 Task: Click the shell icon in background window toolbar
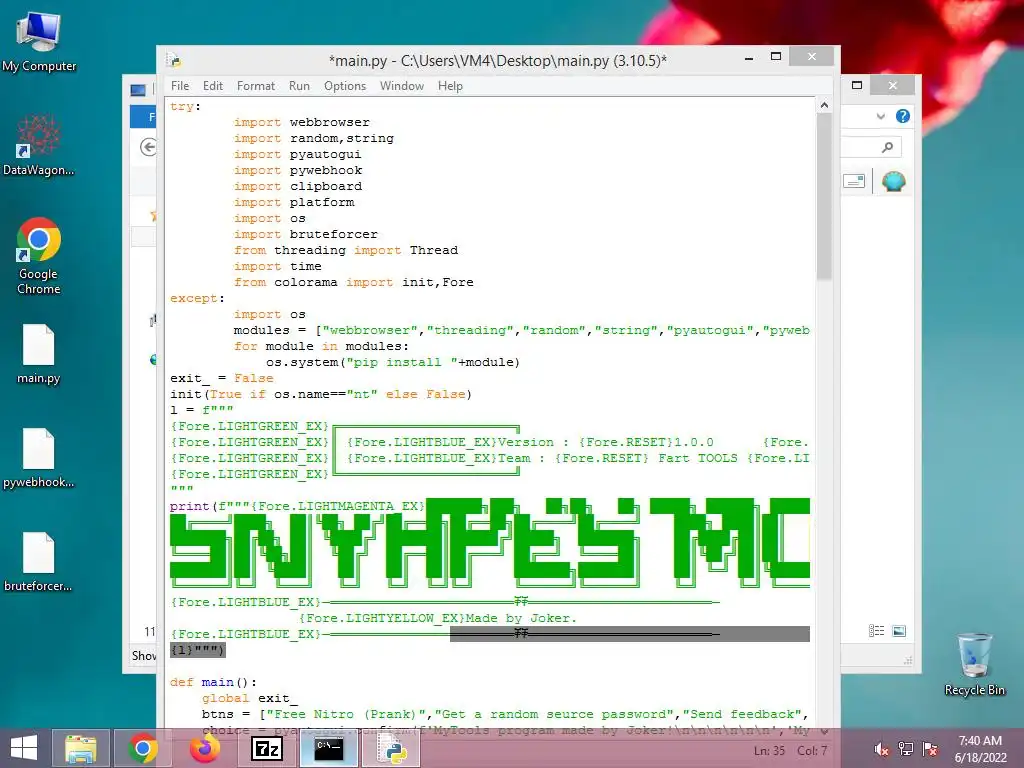click(x=893, y=181)
